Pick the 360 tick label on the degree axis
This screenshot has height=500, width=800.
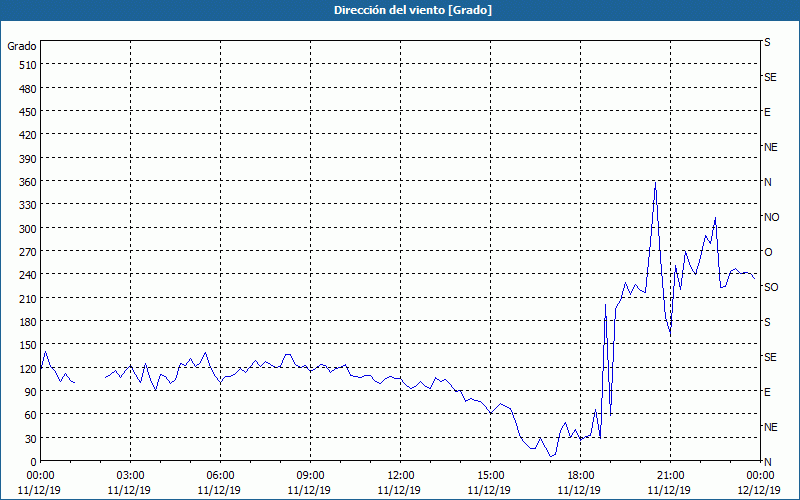[28, 182]
